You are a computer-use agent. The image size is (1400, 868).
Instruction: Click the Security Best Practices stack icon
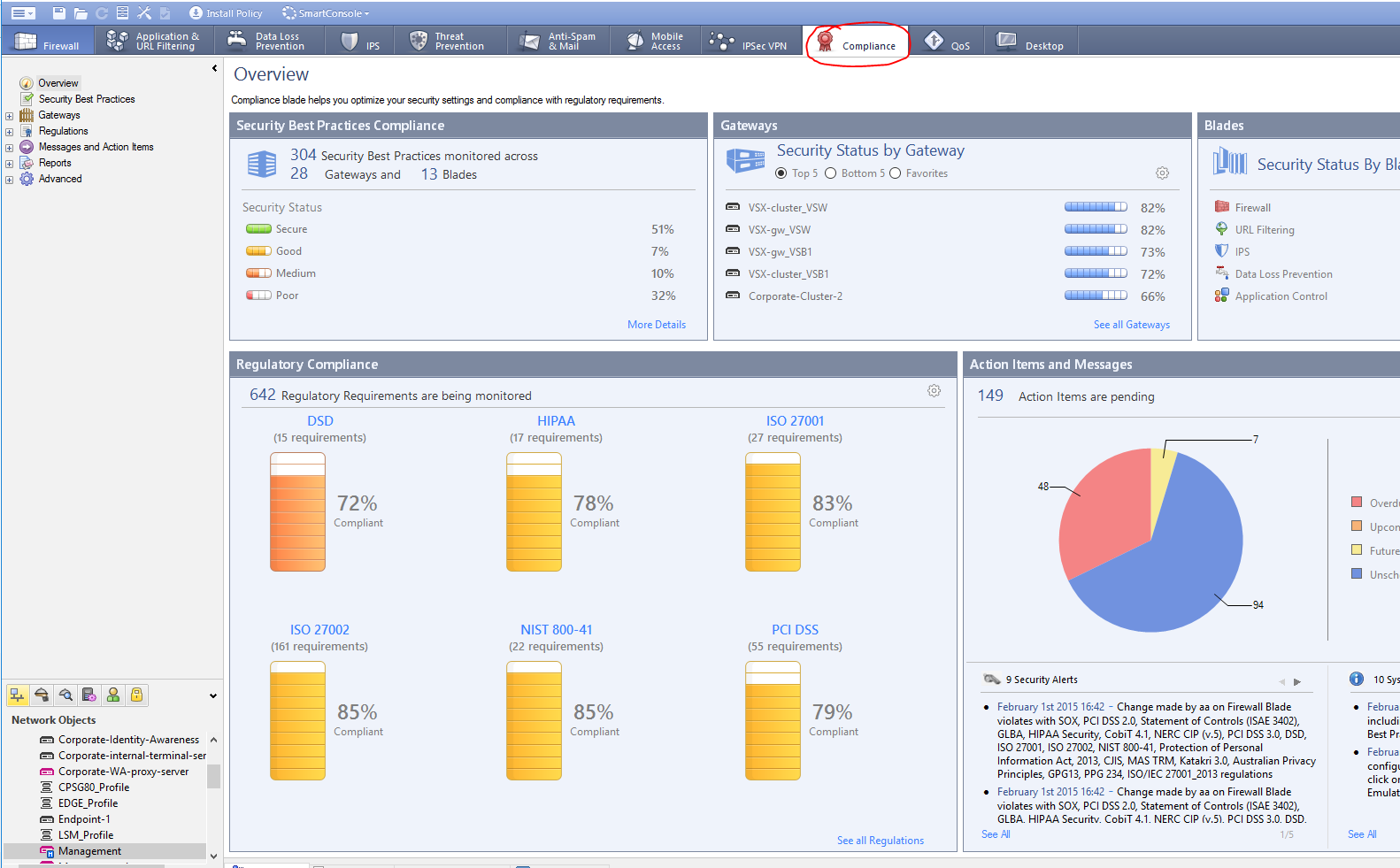point(262,165)
